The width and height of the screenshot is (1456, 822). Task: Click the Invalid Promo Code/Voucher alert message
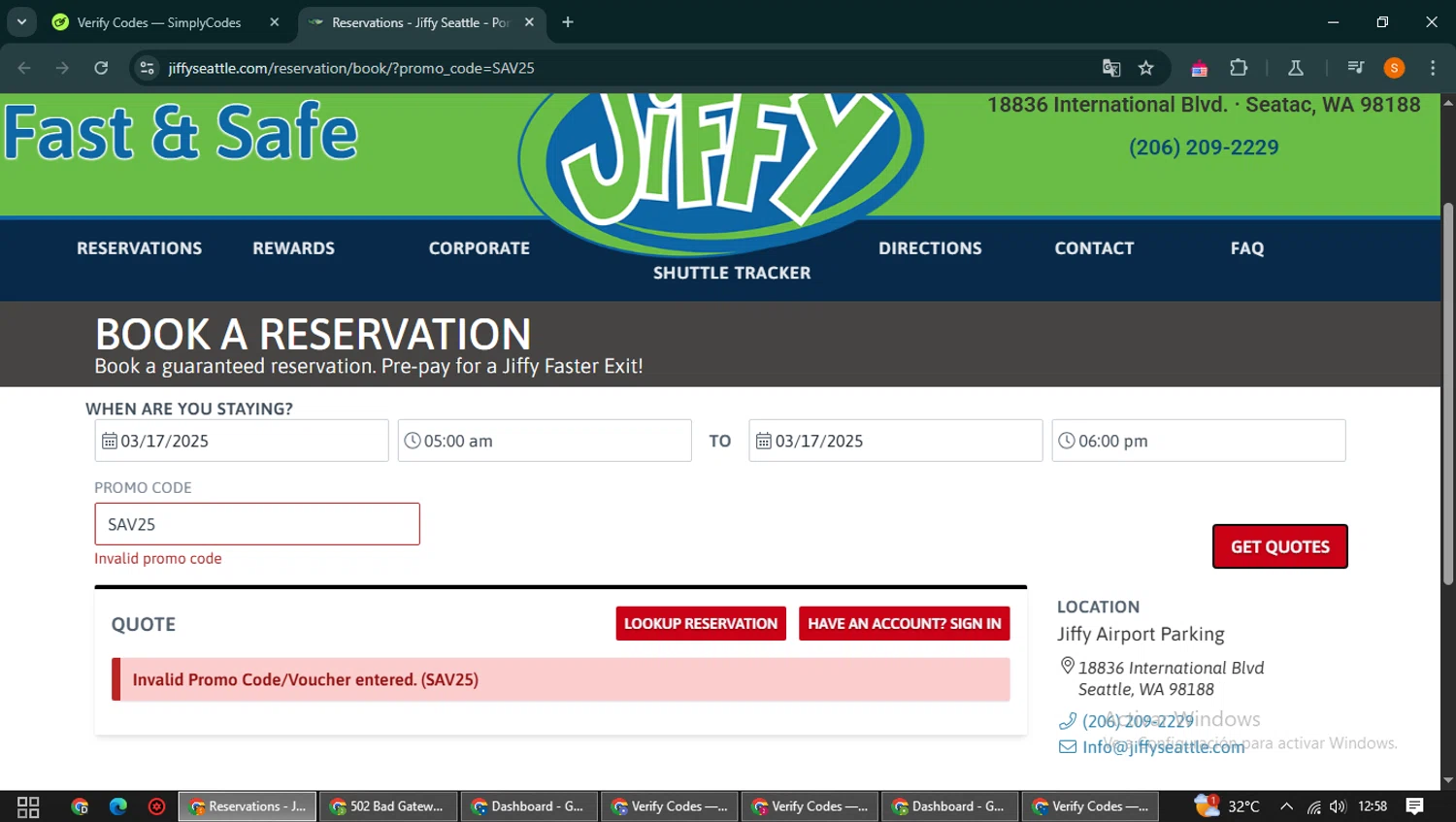(x=561, y=679)
